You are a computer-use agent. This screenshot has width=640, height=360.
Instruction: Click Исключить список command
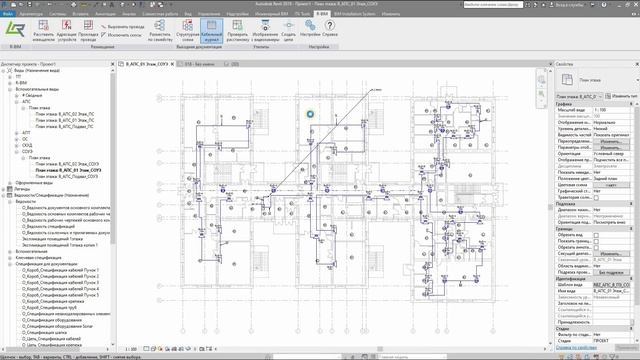[x=121, y=35]
